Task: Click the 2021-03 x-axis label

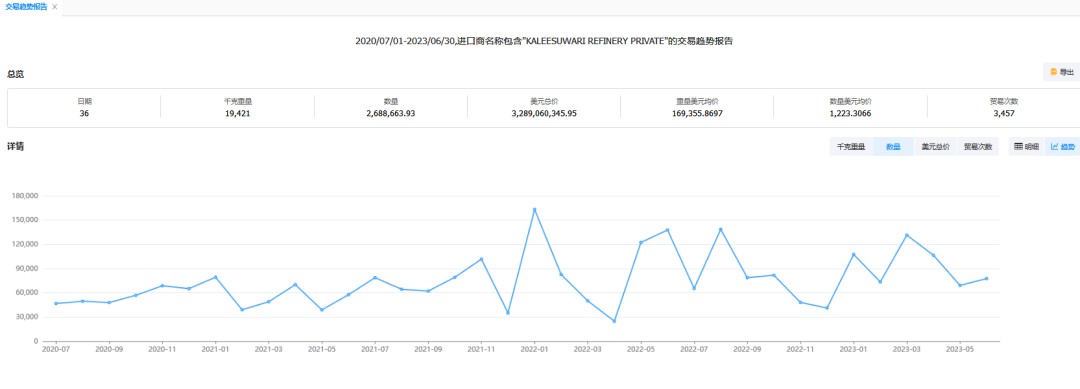Action: (x=269, y=349)
